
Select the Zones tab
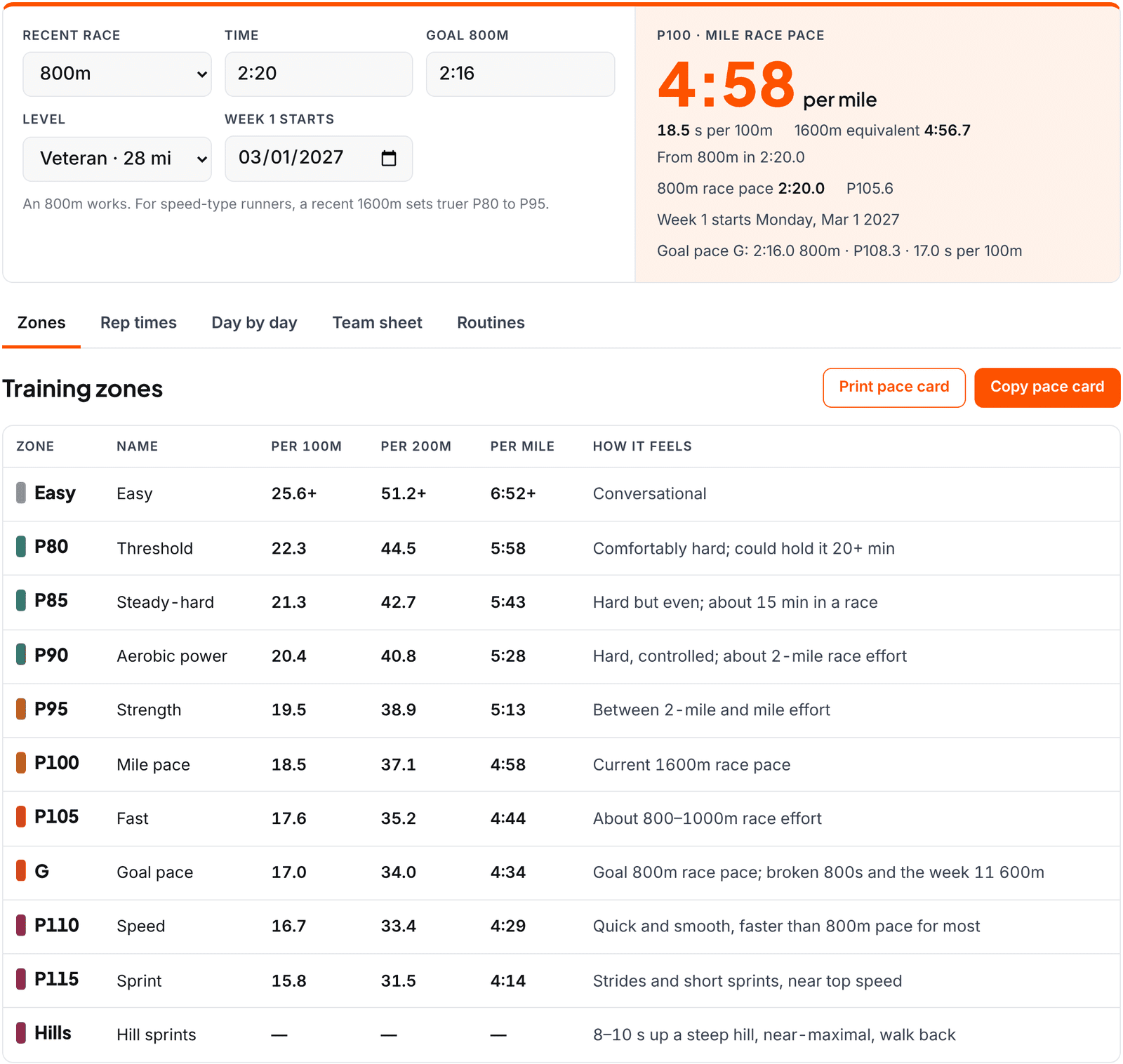tap(41, 323)
